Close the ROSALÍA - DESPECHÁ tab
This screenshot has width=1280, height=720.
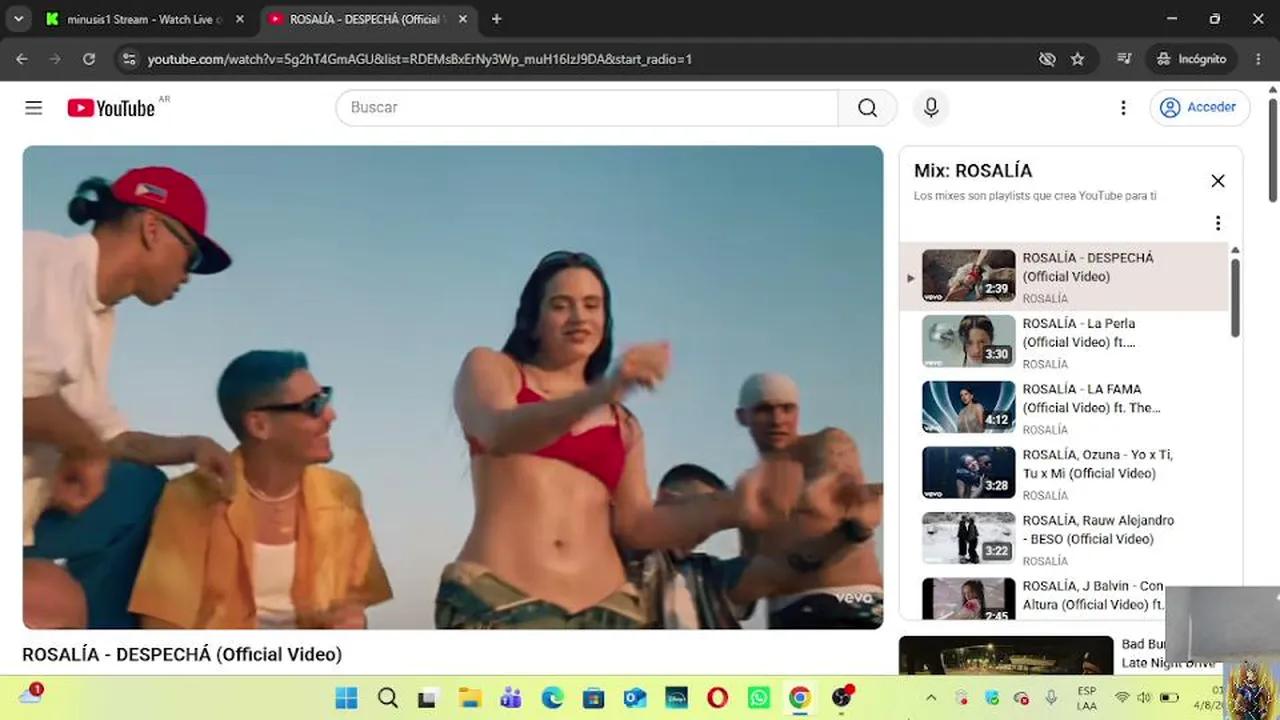(x=462, y=19)
